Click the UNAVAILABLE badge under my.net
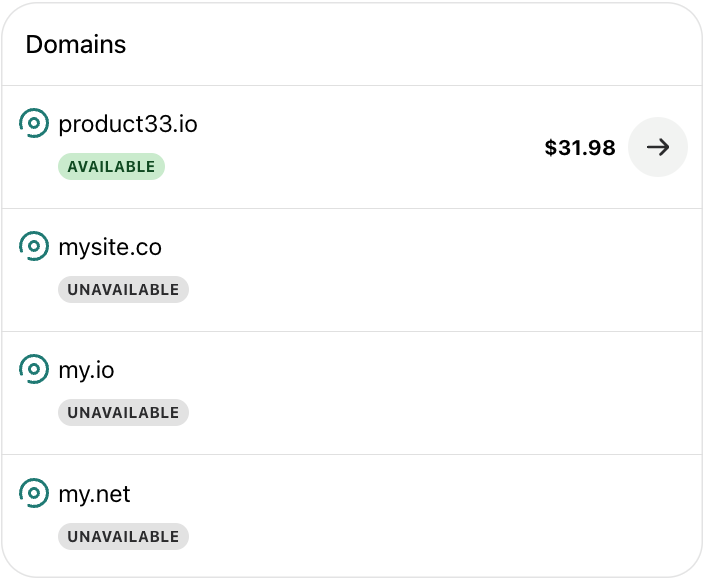 tap(123, 537)
